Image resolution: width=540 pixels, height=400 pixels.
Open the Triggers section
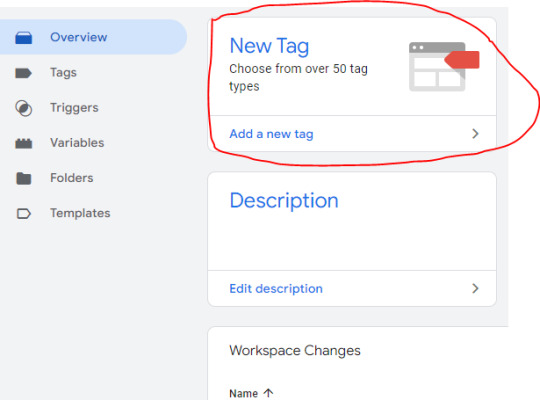click(74, 108)
